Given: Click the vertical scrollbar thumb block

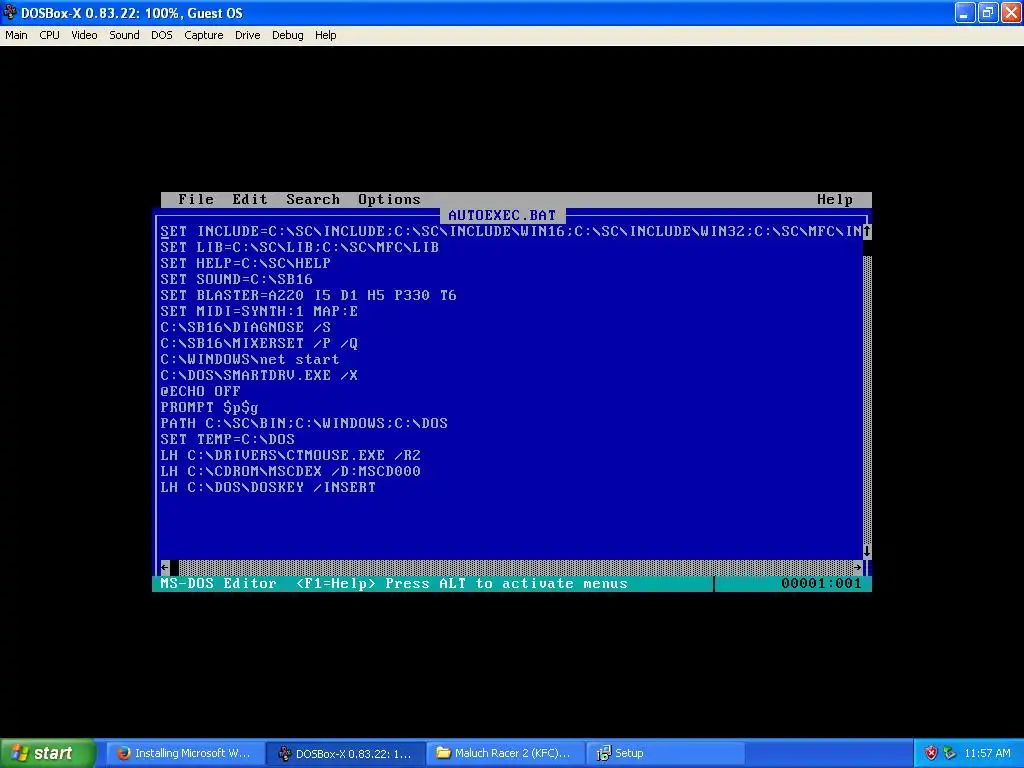Looking at the screenshot, I should 867,248.
